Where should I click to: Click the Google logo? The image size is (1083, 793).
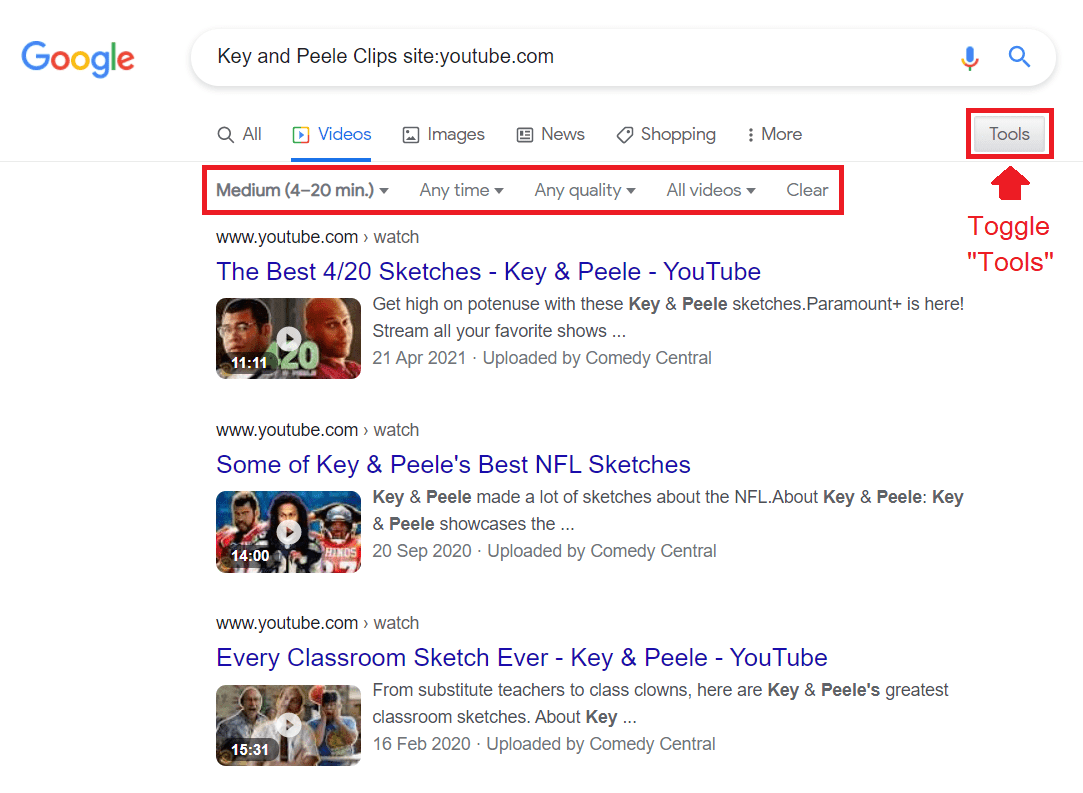(78, 59)
